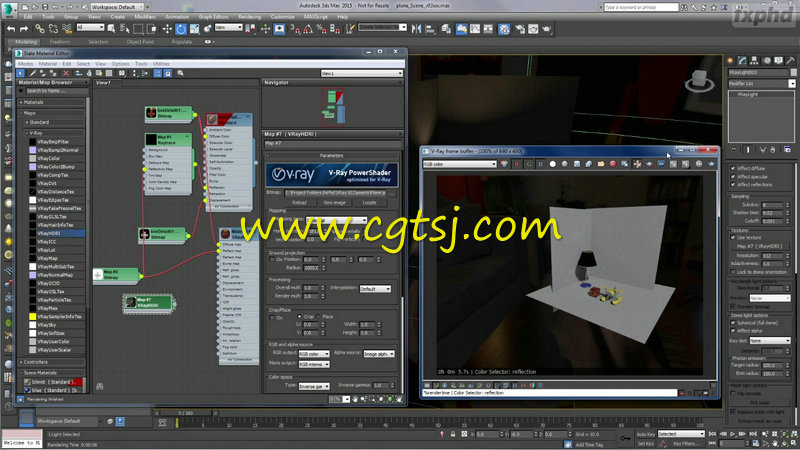Open the Graph Editors menu

coord(213,17)
